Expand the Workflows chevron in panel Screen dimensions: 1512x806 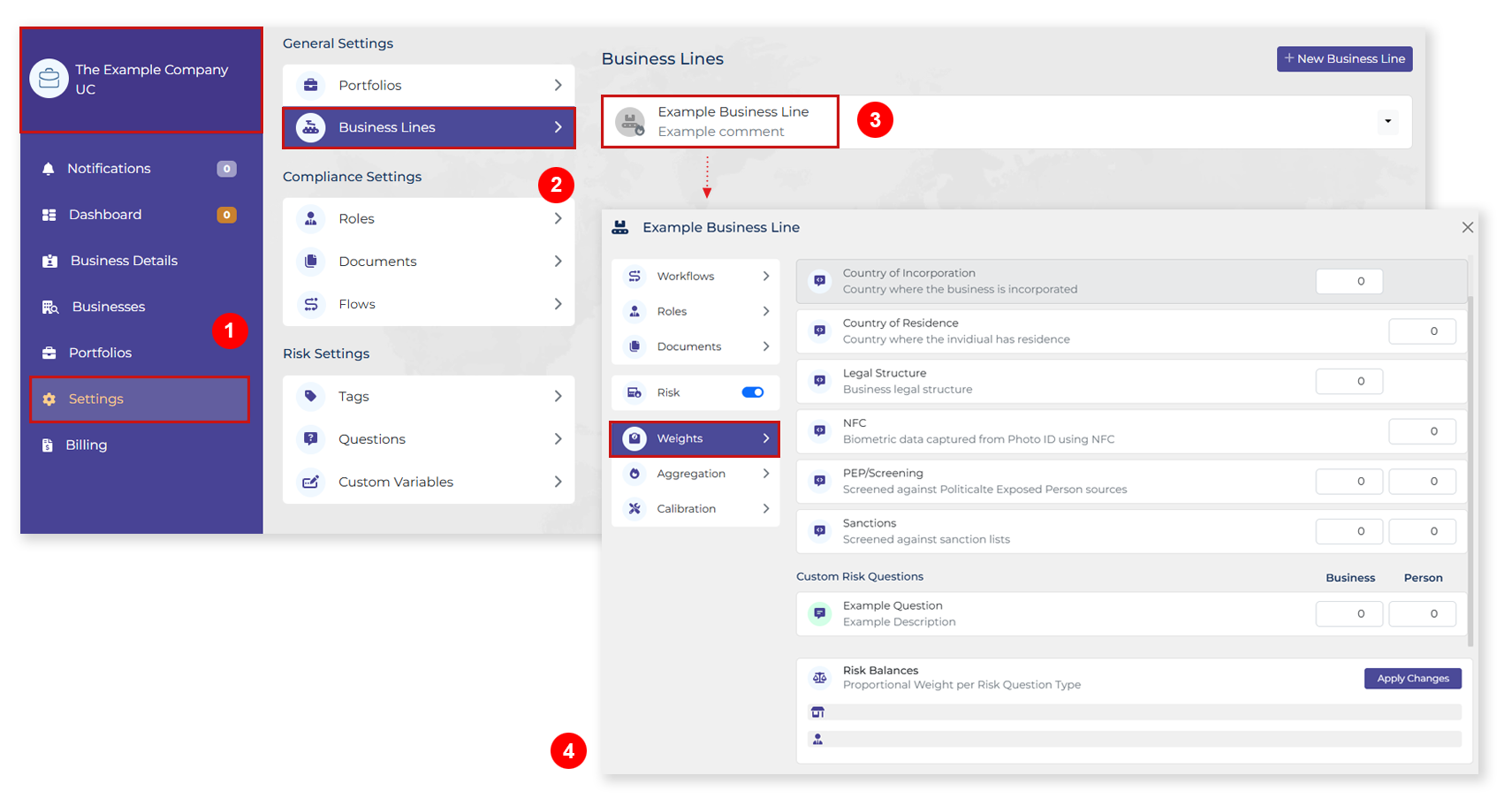pos(765,276)
